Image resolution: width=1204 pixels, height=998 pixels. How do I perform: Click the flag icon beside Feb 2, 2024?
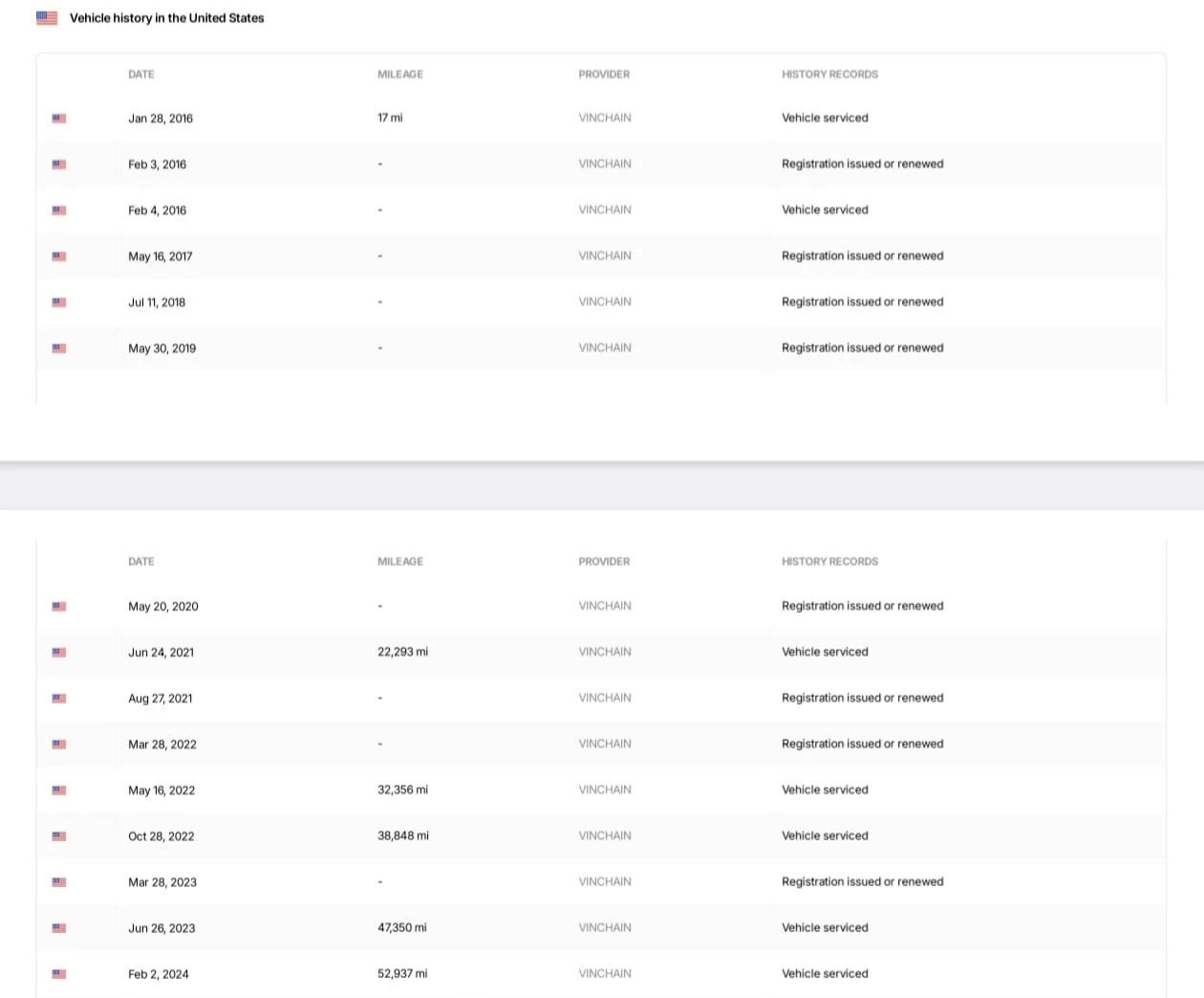[x=59, y=973]
